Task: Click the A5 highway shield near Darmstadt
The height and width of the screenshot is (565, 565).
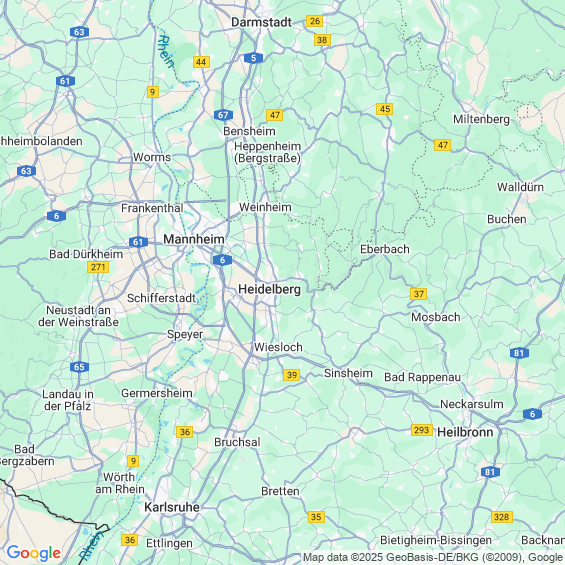Action: click(253, 58)
